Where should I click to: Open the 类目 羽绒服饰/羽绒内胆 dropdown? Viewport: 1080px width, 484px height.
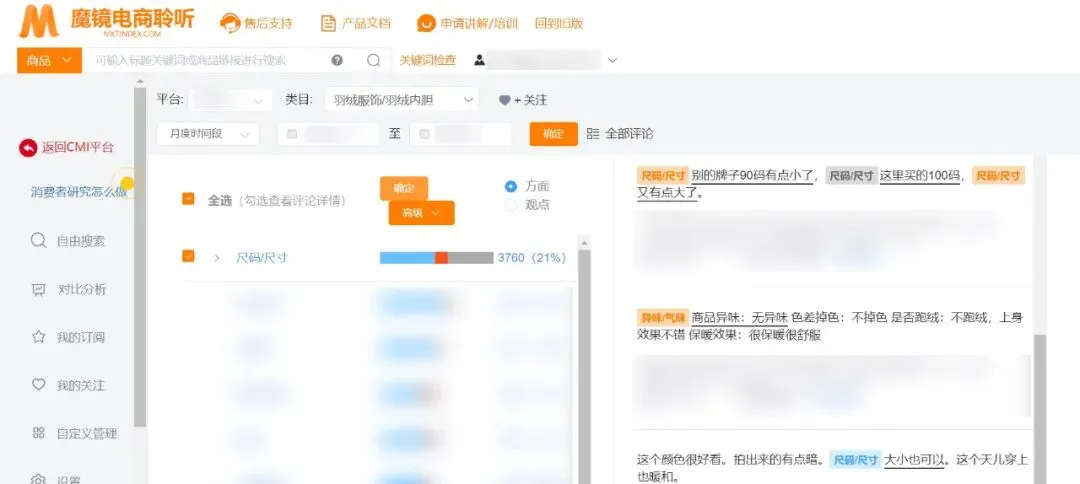402,101
